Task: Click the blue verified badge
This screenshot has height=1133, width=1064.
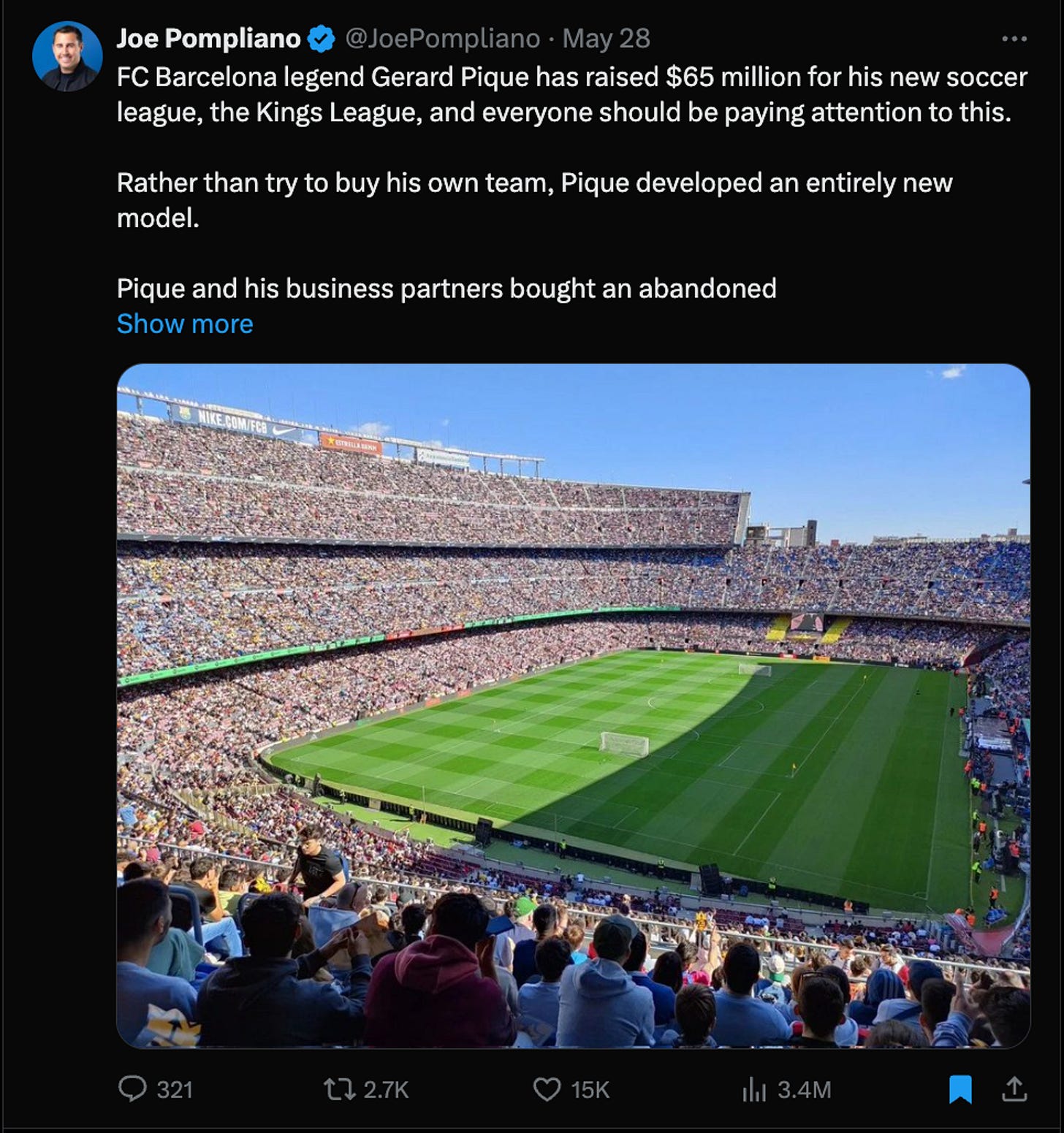Action: pyautogui.click(x=322, y=39)
